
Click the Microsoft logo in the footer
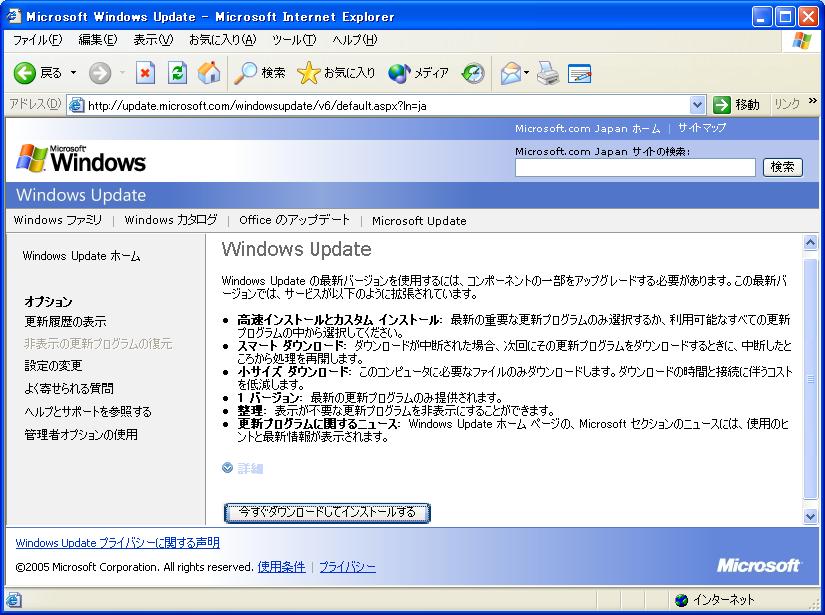[x=759, y=566]
